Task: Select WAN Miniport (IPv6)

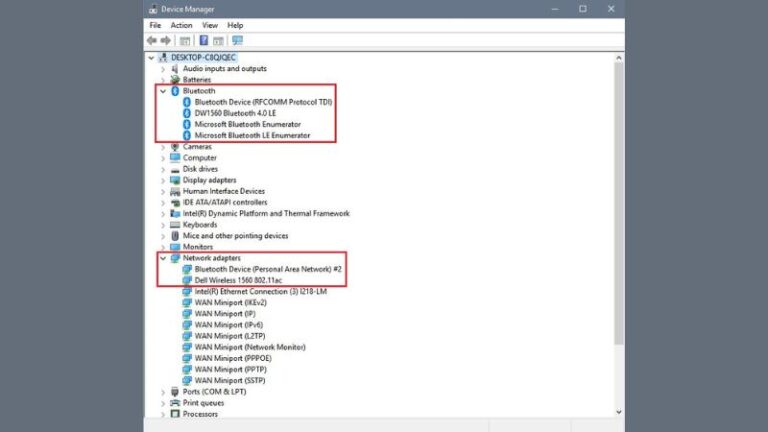Action: tap(229, 325)
